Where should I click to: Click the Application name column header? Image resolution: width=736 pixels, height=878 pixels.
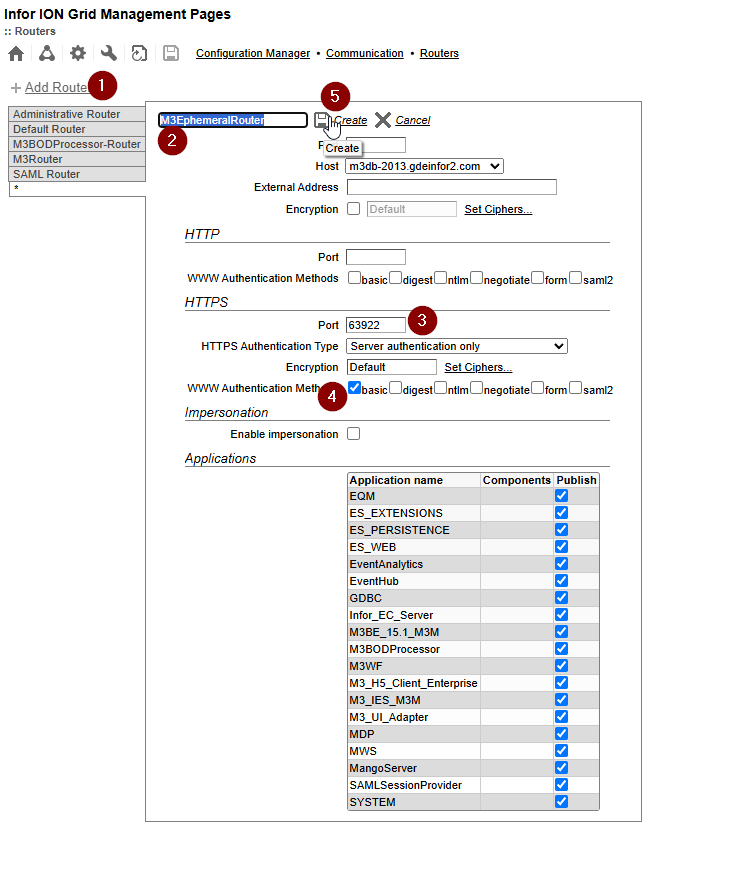(x=396, y=480)
